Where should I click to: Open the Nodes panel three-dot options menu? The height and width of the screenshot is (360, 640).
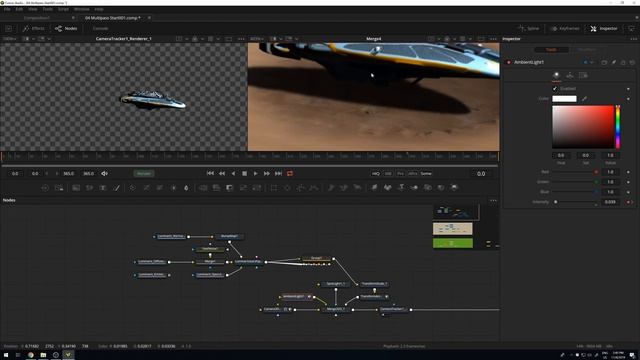(x=493, y=200)
